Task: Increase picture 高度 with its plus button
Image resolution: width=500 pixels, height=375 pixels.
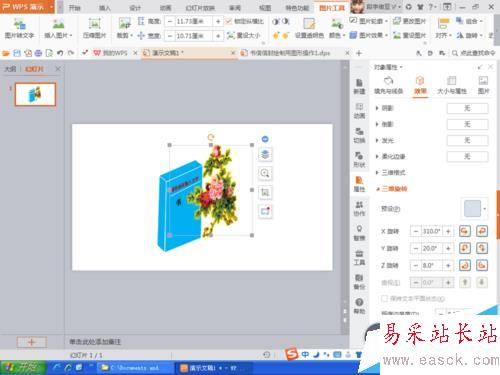Action: [218, 21]
